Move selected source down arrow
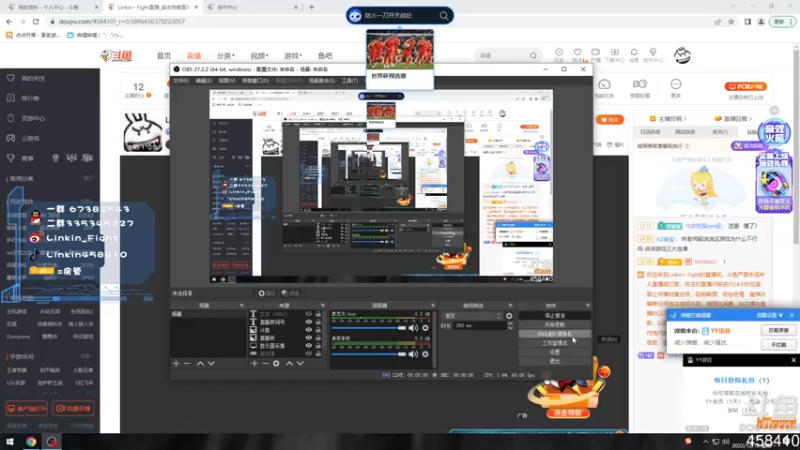The height and width of the screenshot is (450, 800). (x=301, y=363)
